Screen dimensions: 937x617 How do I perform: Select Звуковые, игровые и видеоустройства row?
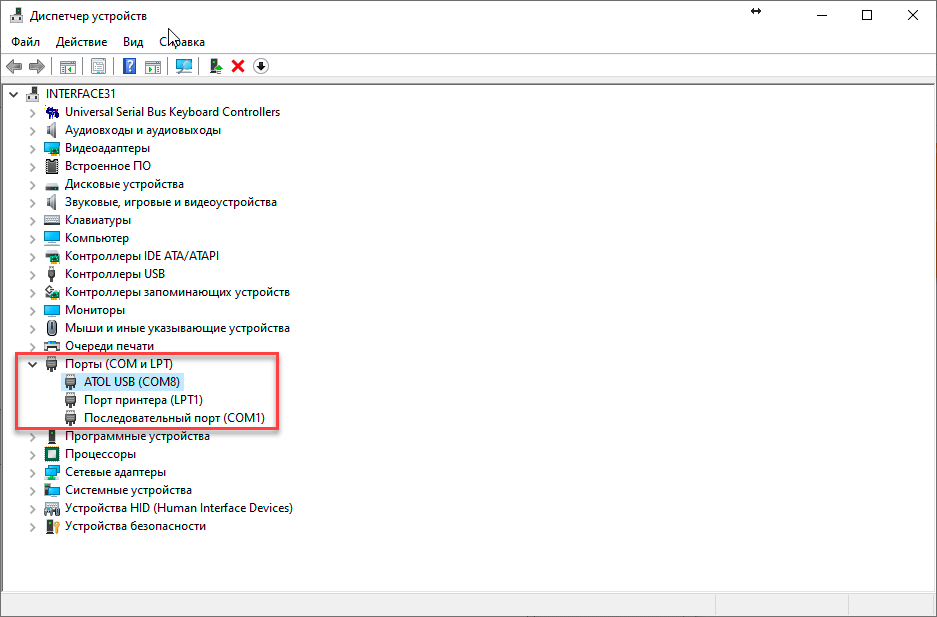click(x=171, y=202)
